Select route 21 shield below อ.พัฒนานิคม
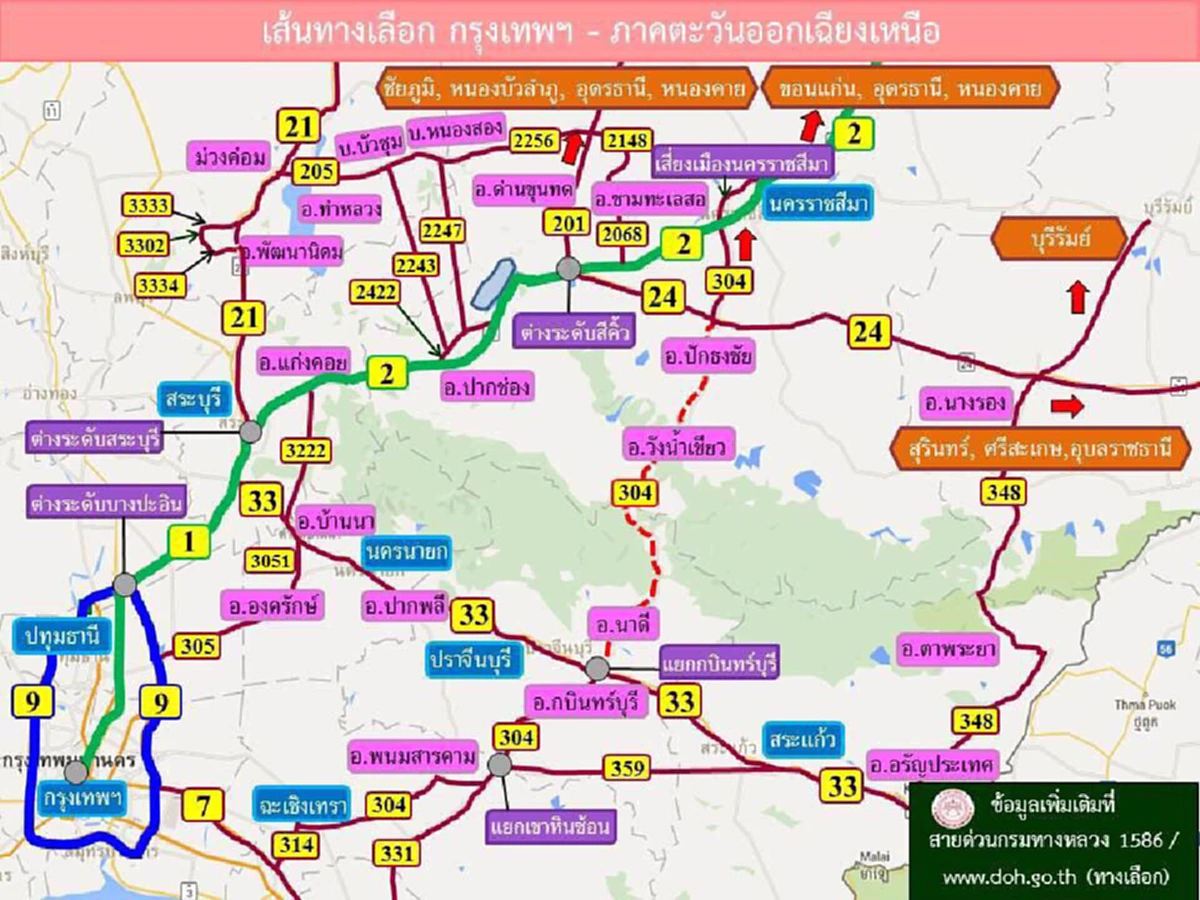Image resolution: width=1200 pixels, height=900 pixels. [242, 318]
